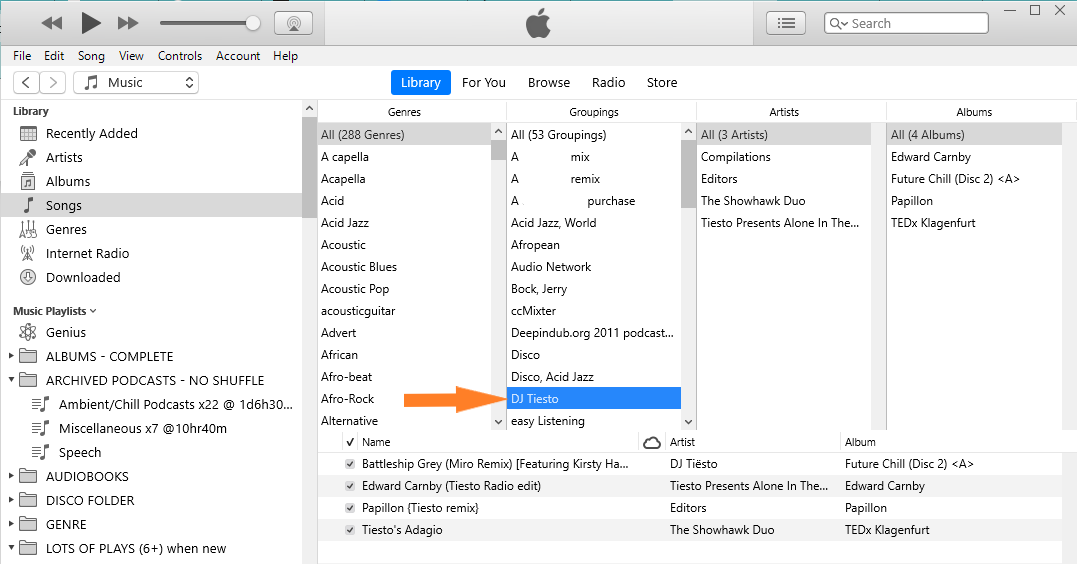
Task: Switch to the Radio tab
Action: [x=609, y=82]
